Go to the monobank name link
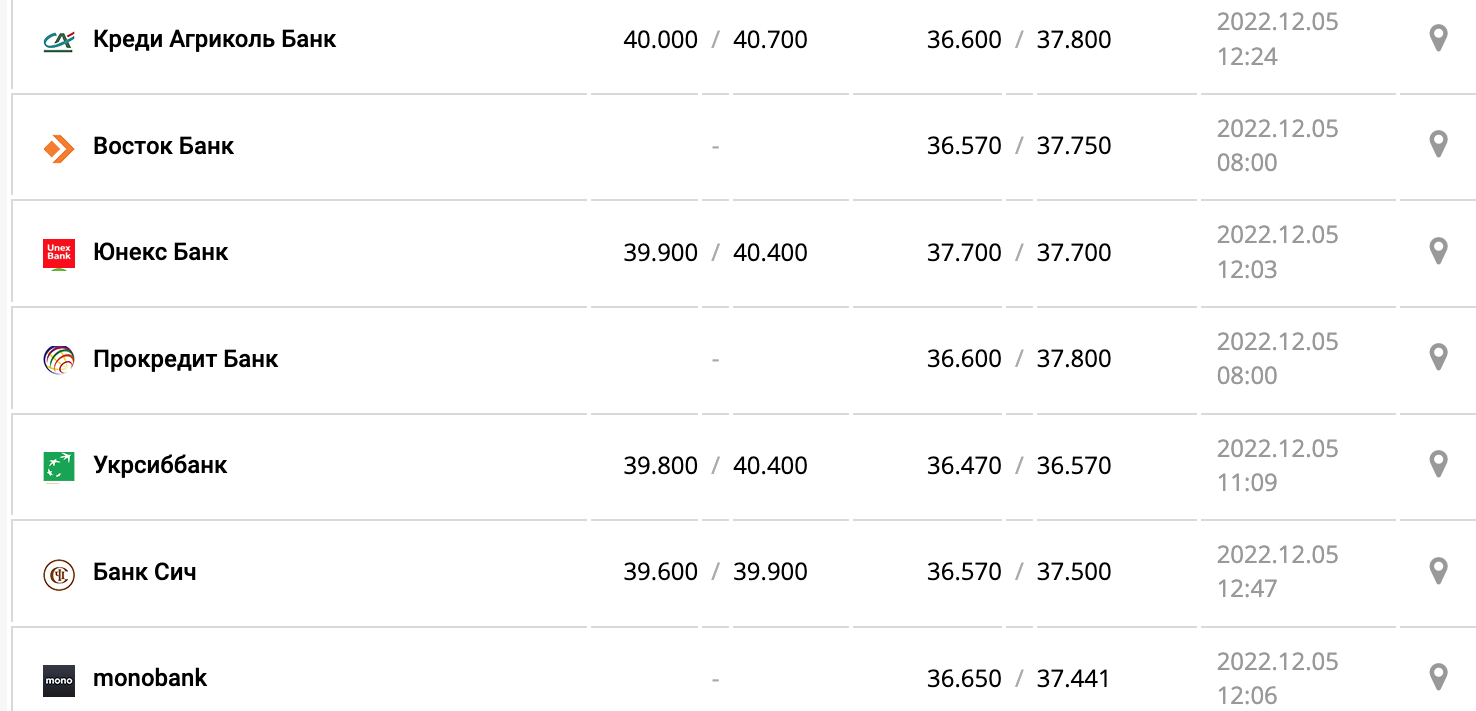 (150, 678)
